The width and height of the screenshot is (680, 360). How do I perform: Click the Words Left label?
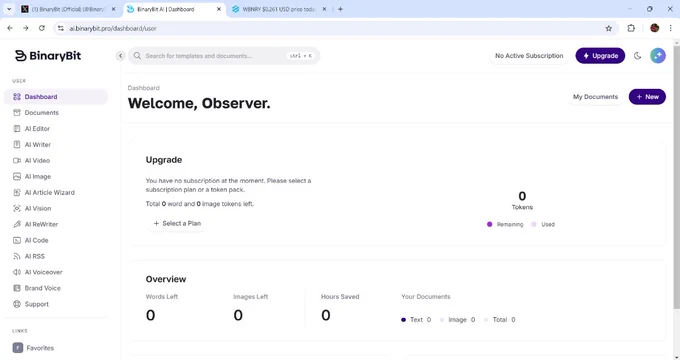tap(162, 297)
